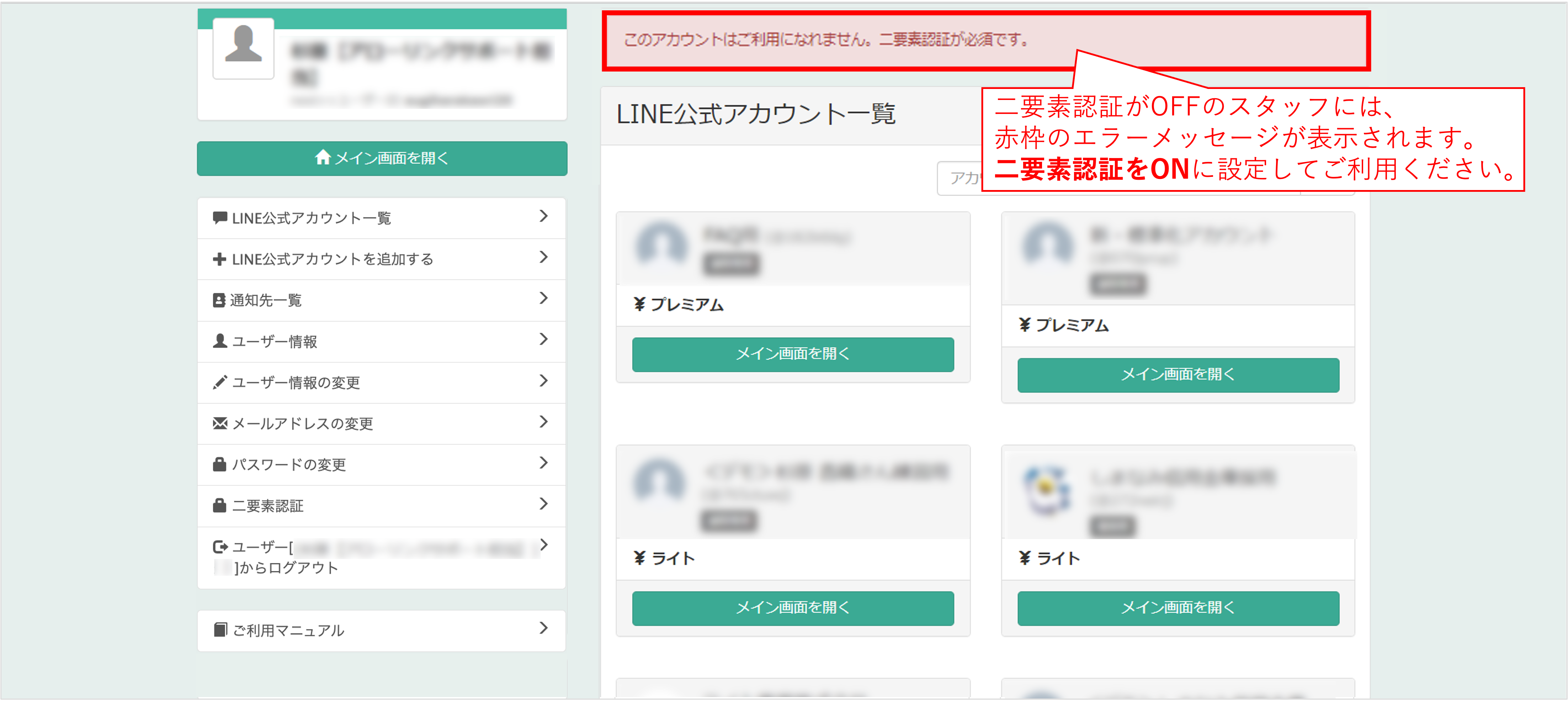This screenshot has width=1568, height=701.
Task: Open main screen of first プレミアム account
Action: [792, 354]
